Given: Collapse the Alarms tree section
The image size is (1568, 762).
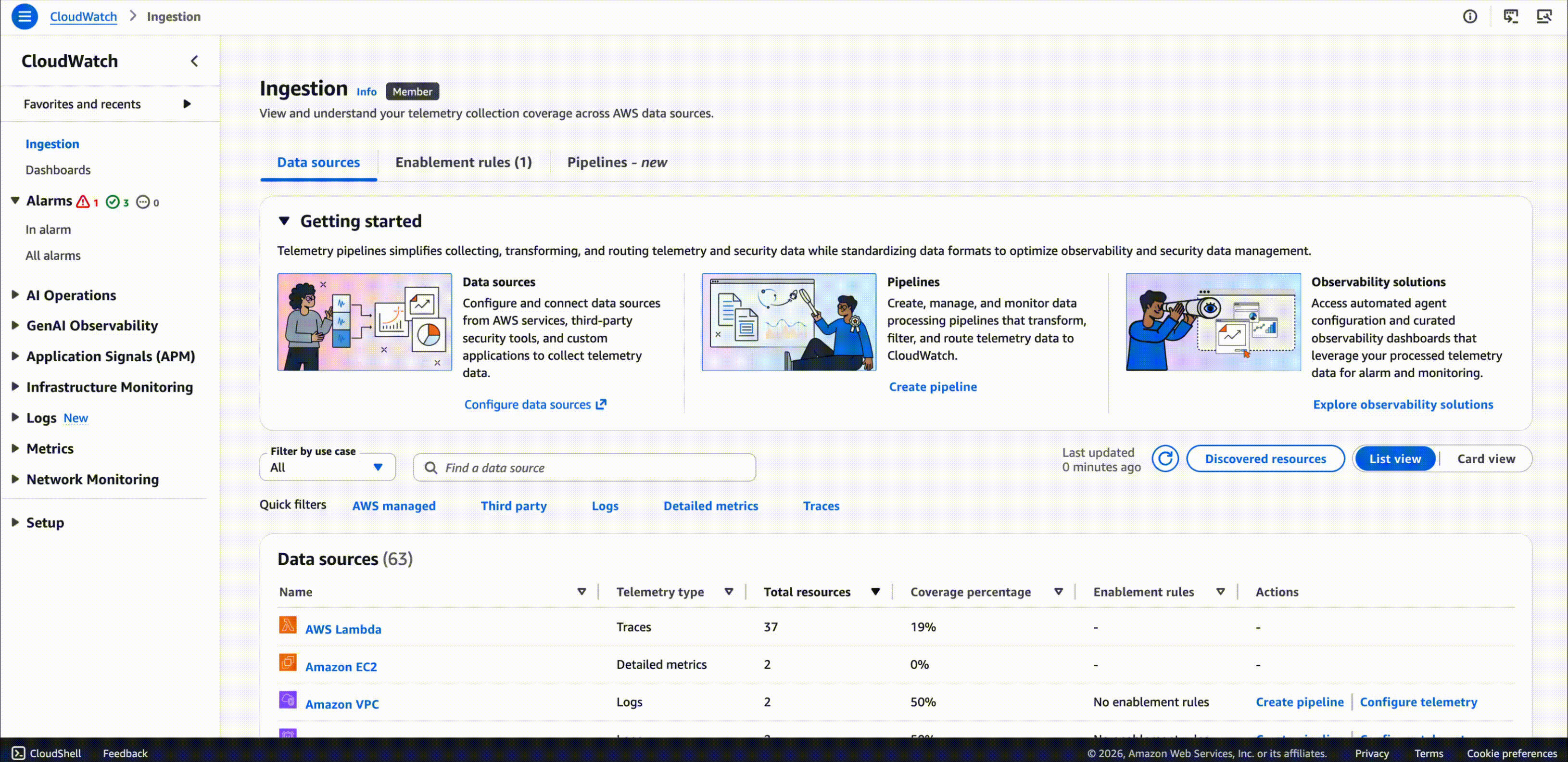Looking at the screenshot, I should (15, 200).
